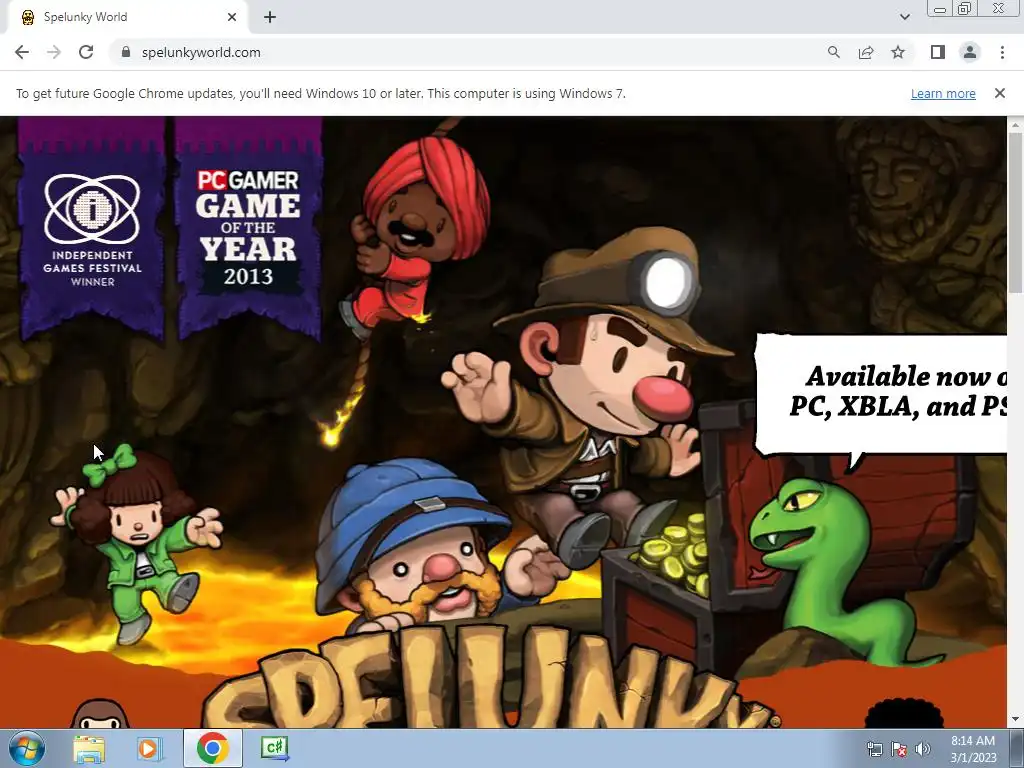Click the Chrome taskbar icon
Viewport: 1024px width, 768px height.
213,748
